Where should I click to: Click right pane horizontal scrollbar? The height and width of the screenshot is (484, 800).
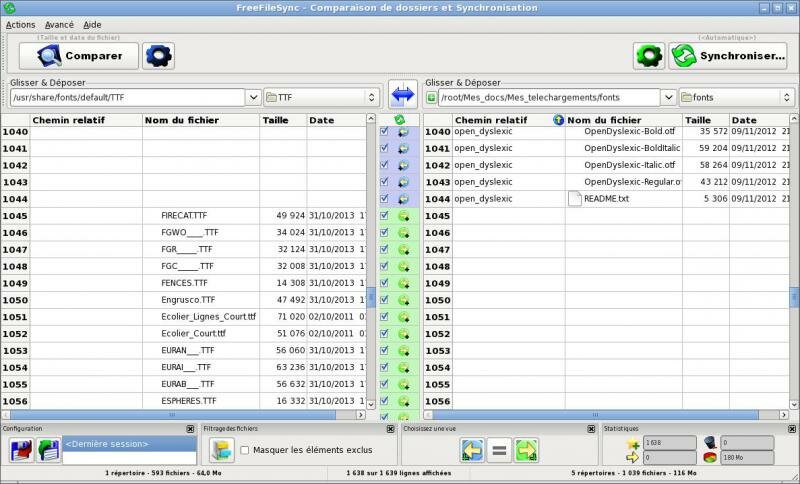(x=595, y=415)
